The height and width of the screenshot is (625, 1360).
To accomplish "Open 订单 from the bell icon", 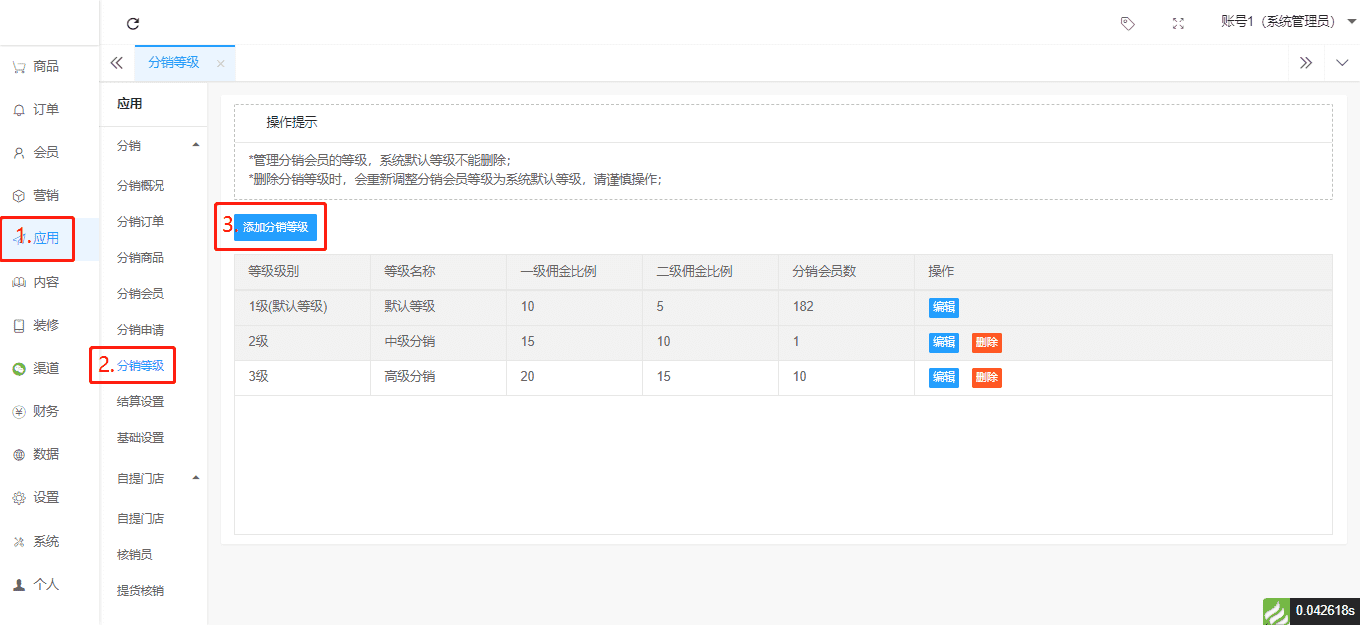I will (18, 110).
